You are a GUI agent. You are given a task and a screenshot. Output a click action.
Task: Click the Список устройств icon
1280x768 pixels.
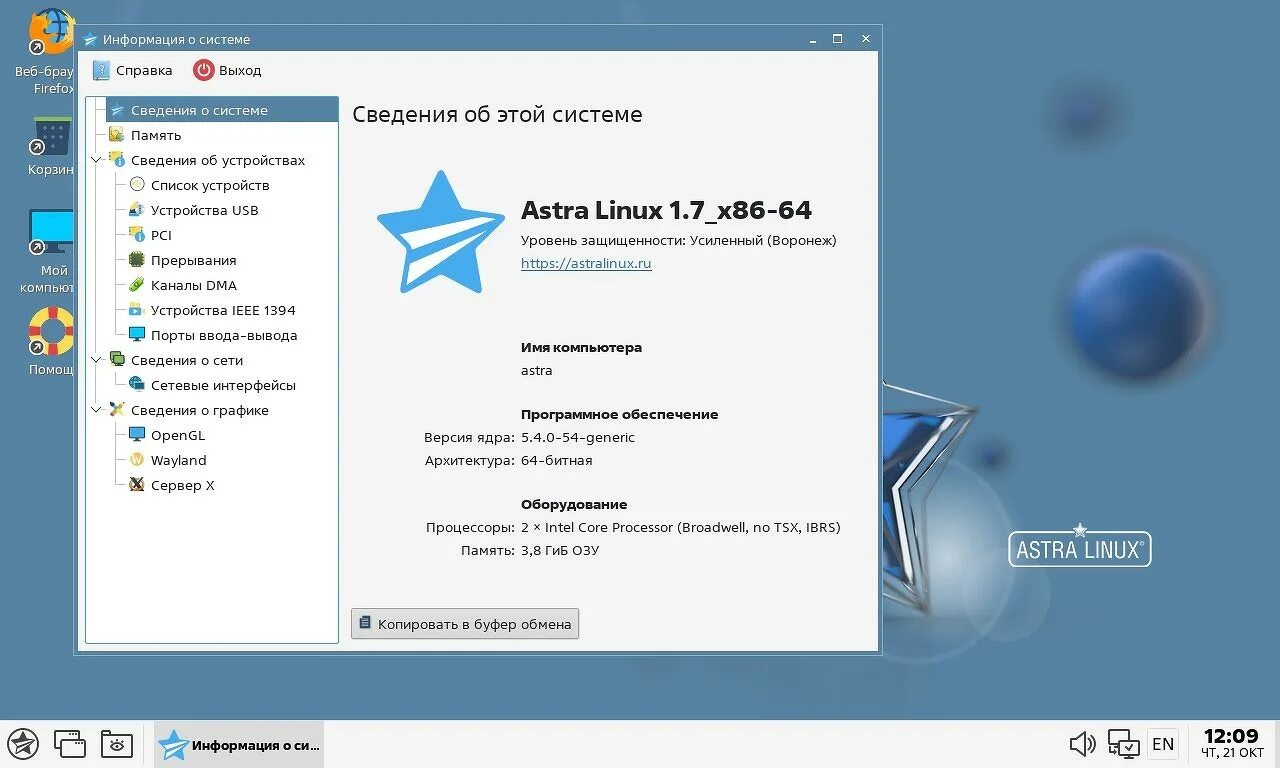pos(137,185)
